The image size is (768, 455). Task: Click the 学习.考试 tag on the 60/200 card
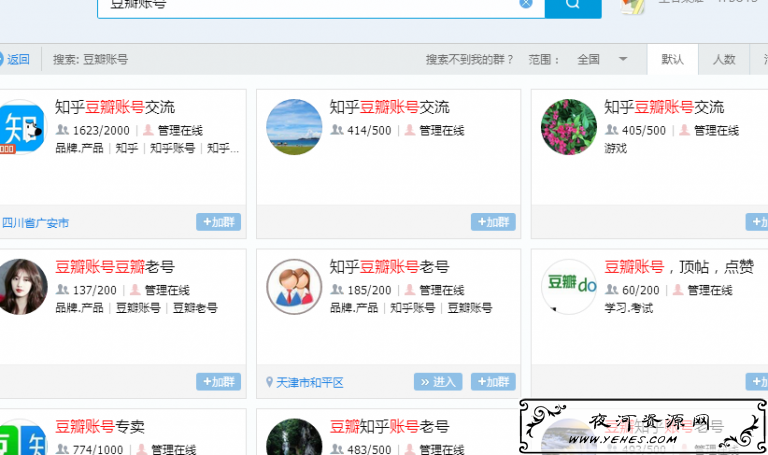coord(628,308)
